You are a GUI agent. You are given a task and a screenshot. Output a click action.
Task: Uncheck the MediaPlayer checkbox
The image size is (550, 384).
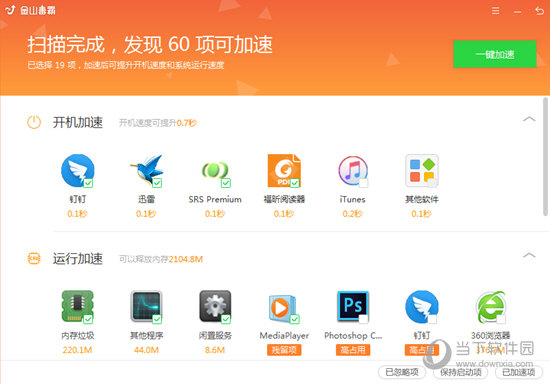click(x=295, y=319)
